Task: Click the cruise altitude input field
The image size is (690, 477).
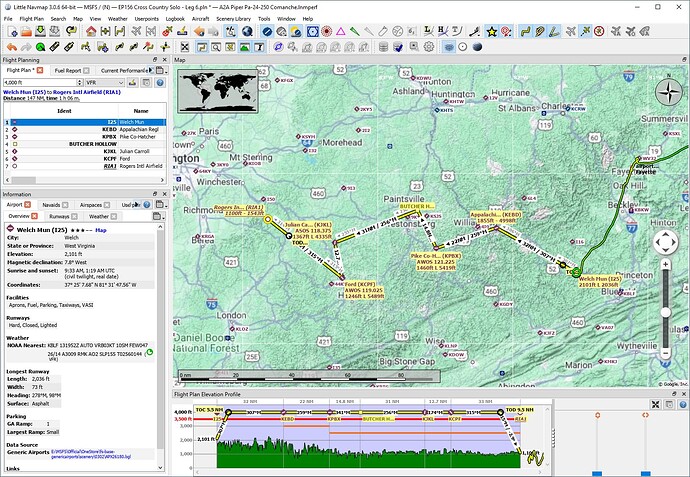Action: point(40,82)
